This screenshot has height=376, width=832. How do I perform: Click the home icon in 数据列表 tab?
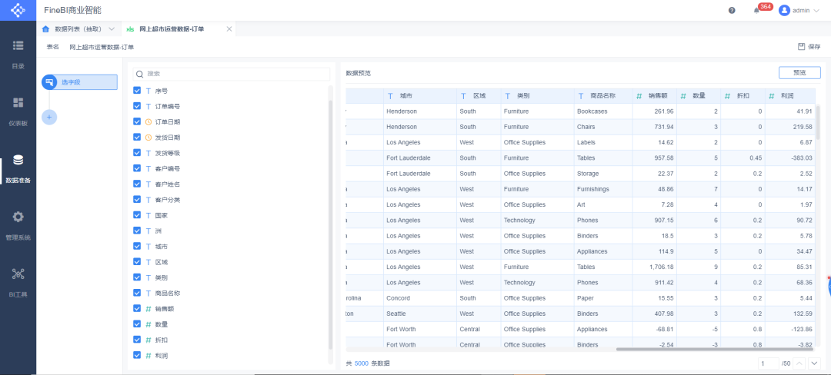(46, 29)
